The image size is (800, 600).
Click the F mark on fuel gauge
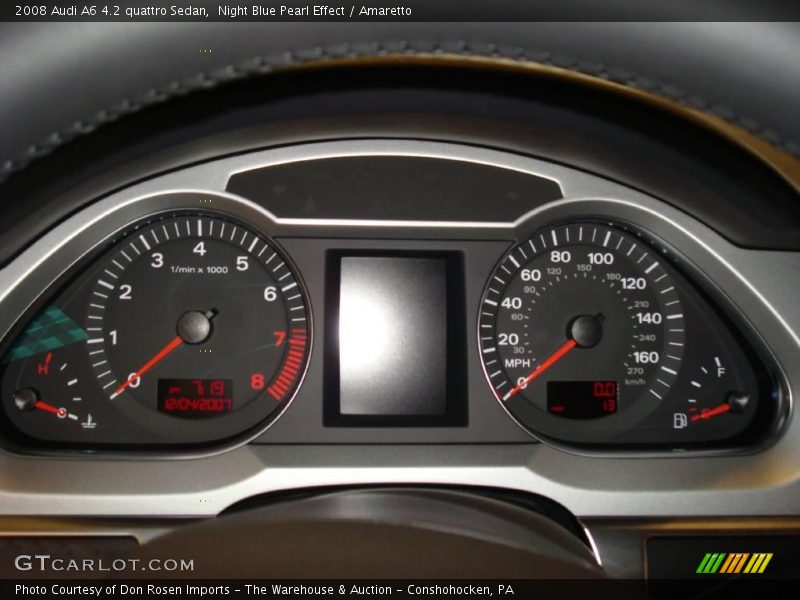click(x=721, y=372)
